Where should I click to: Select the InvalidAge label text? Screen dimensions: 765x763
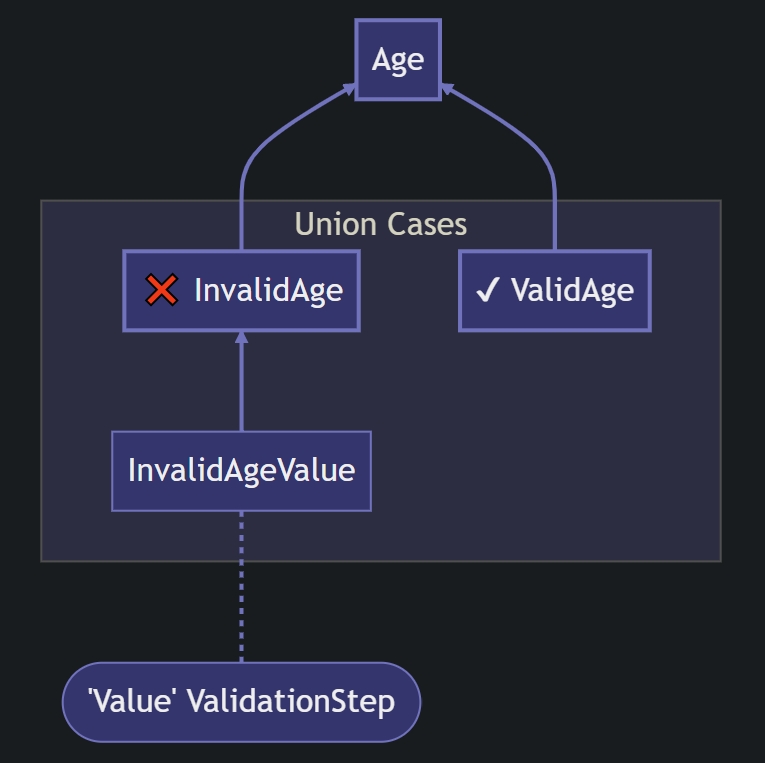click(268, 291)
